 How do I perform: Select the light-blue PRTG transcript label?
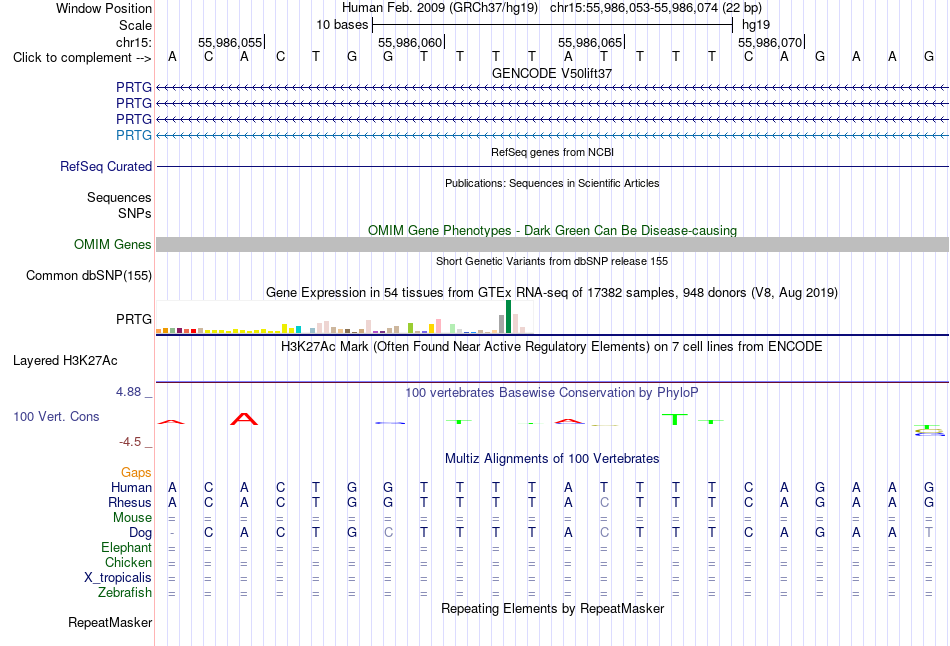coord(134,135)
